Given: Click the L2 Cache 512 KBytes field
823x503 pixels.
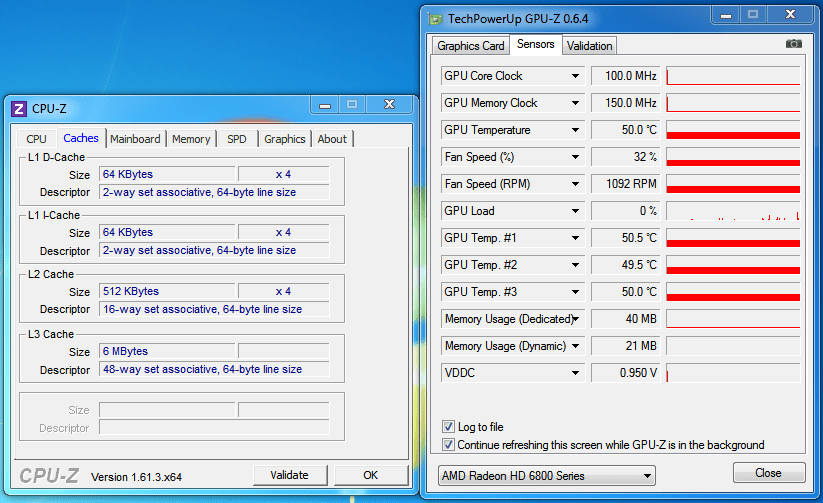Looking at the screenshot, I should pyautogui.click(x=167, y=291).
